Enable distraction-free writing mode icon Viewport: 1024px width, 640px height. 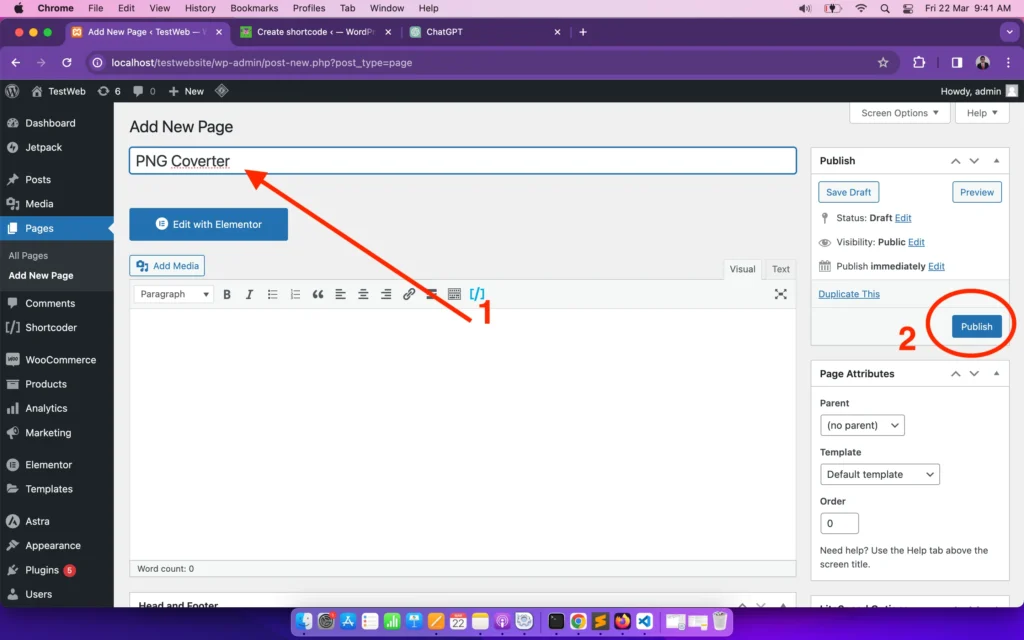pyautogui.click(x=780, y=295)
